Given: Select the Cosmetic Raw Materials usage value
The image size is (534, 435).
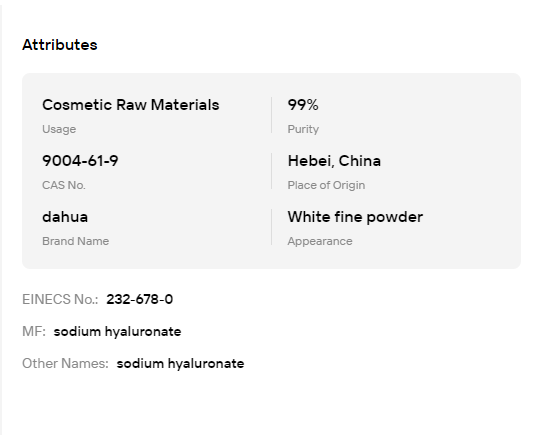Looking at the screenshot, I should pos(130,105).
